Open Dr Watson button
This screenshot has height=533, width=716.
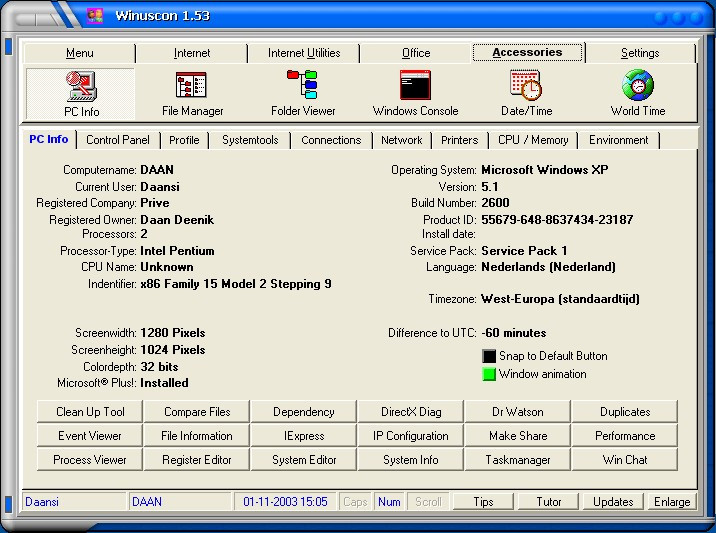pos(518,412)
